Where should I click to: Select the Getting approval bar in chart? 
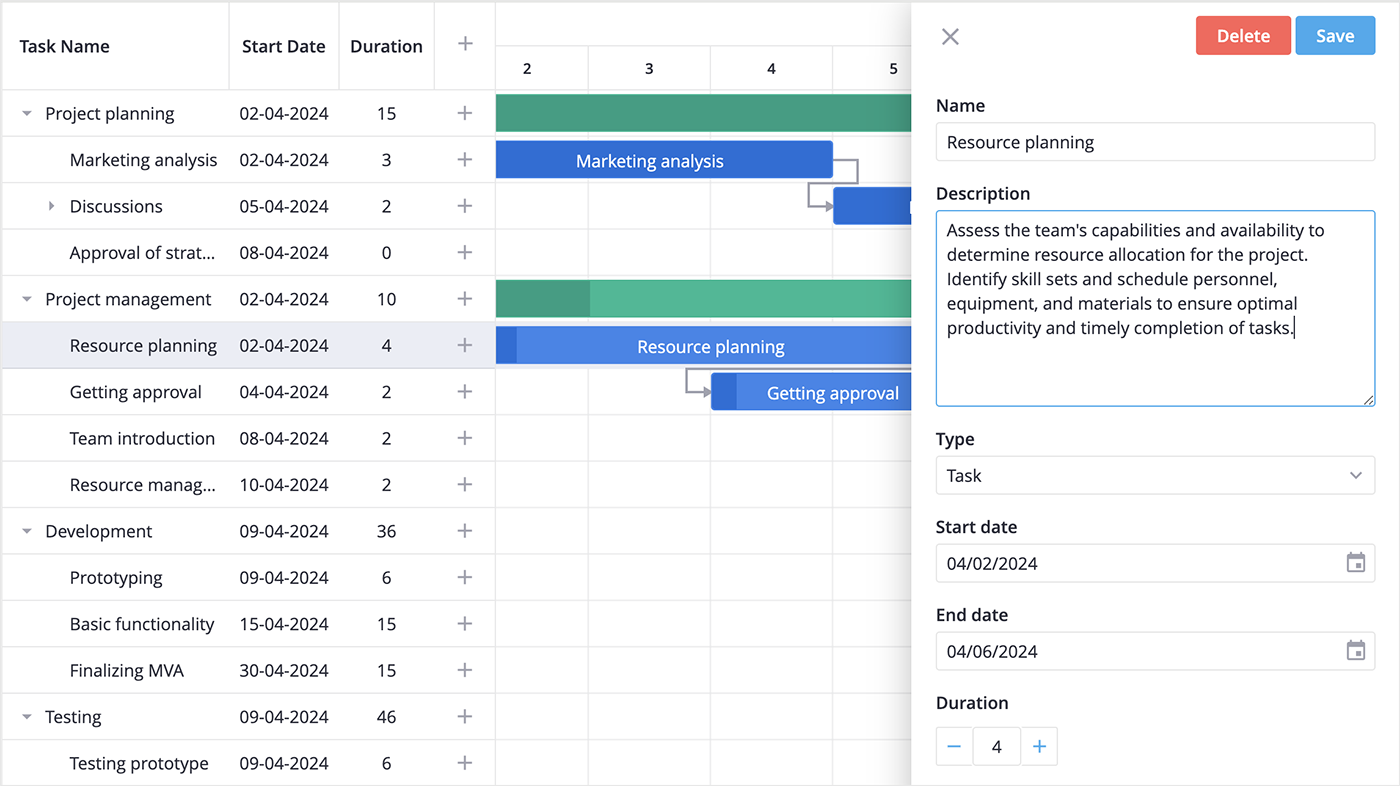(811, 392)
